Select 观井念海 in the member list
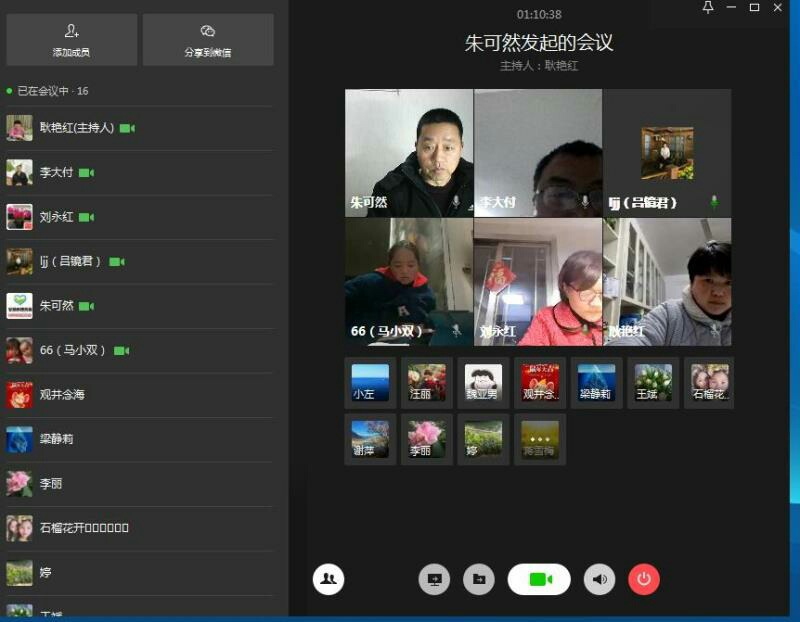This screenshot has width=800, height=622. click(62, 395)
